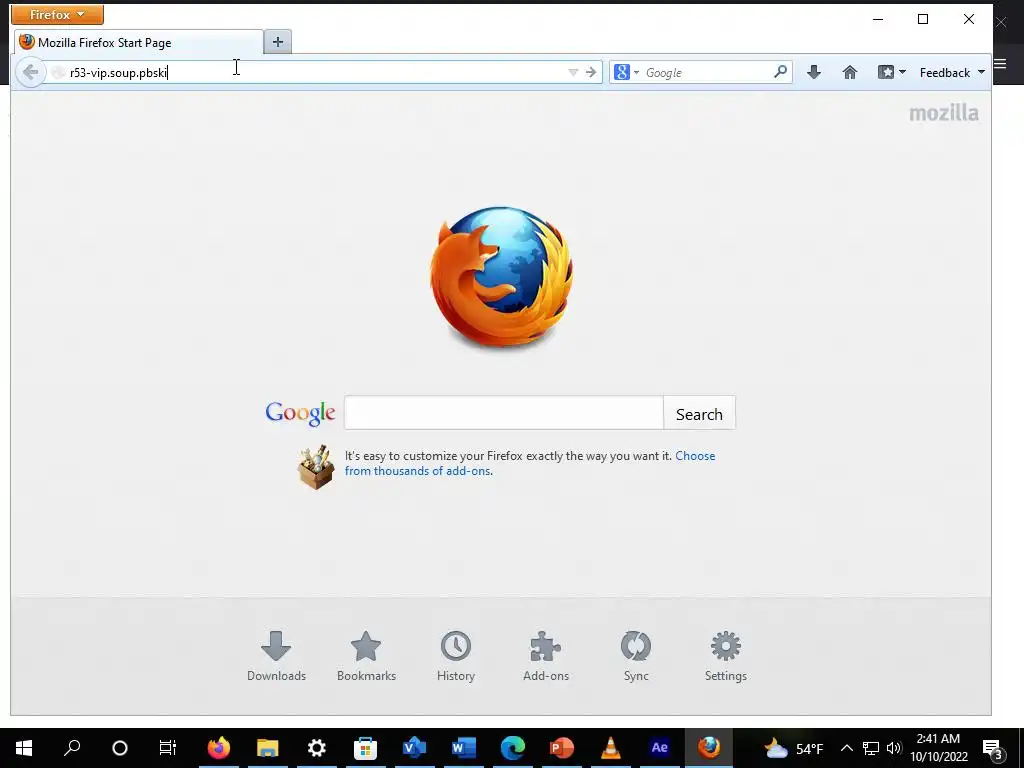Open volume control tray icon
This screenshot has height=768, width=1024.
coord(894,748)
